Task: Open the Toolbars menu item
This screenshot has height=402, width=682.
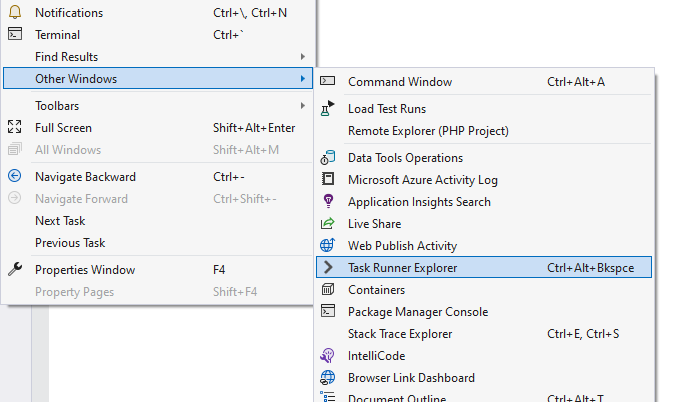Action: coord(158,106)
